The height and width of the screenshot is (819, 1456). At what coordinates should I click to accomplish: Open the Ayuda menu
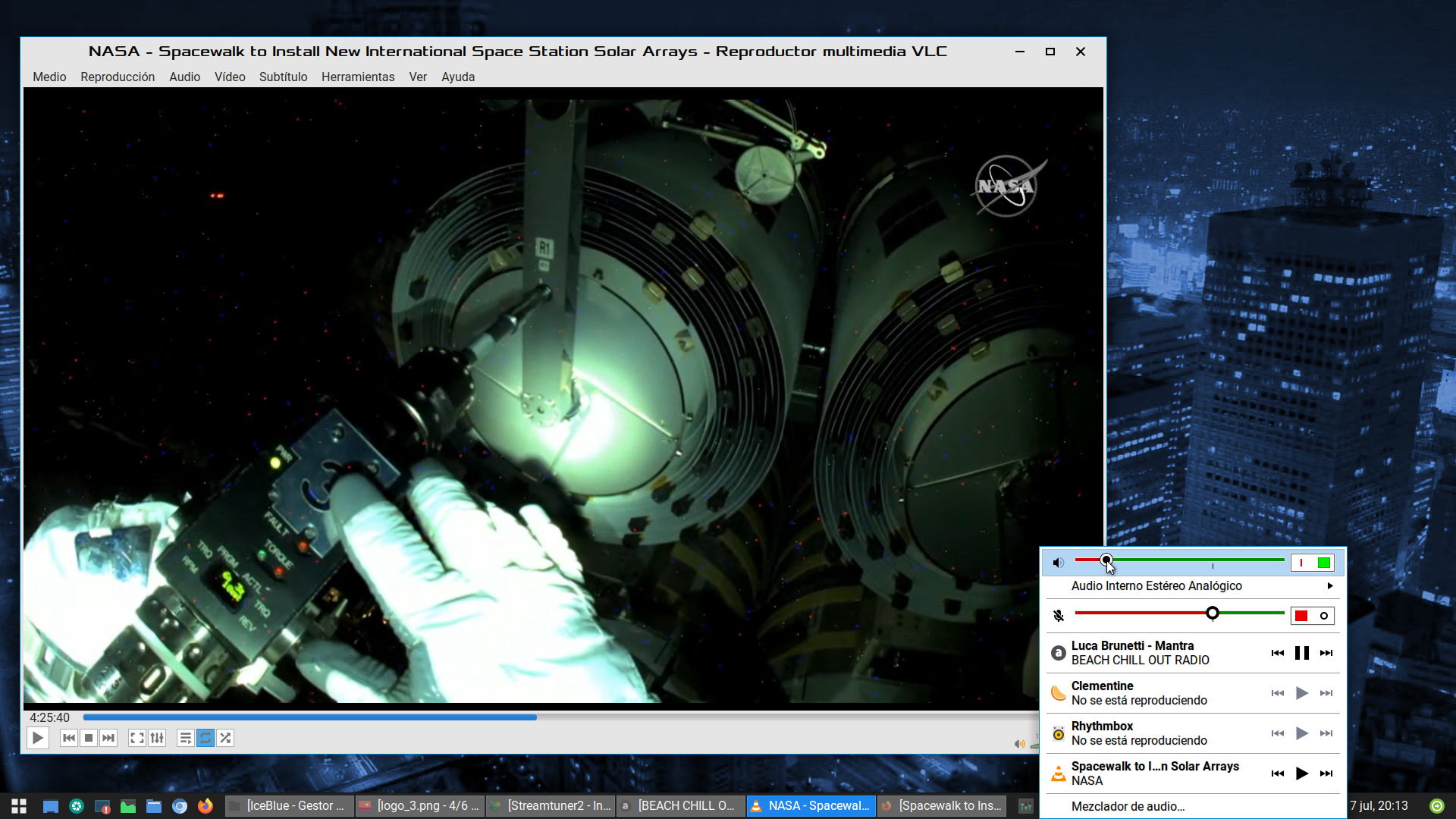458,77
